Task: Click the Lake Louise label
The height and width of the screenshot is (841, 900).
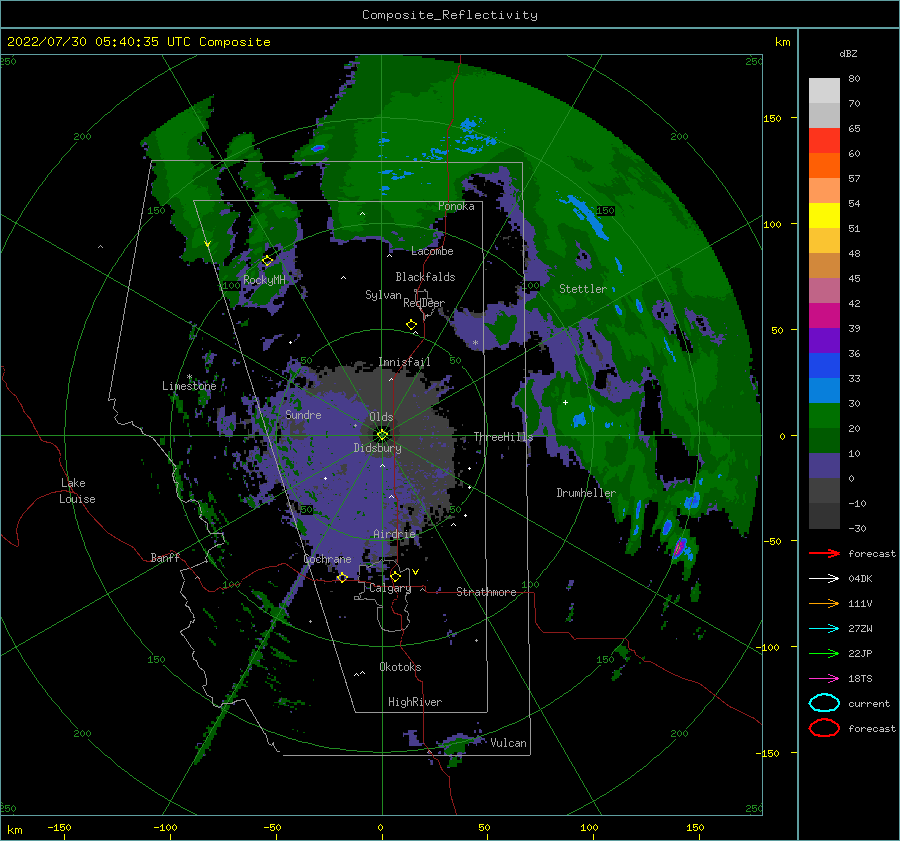Action: point(77,491)
